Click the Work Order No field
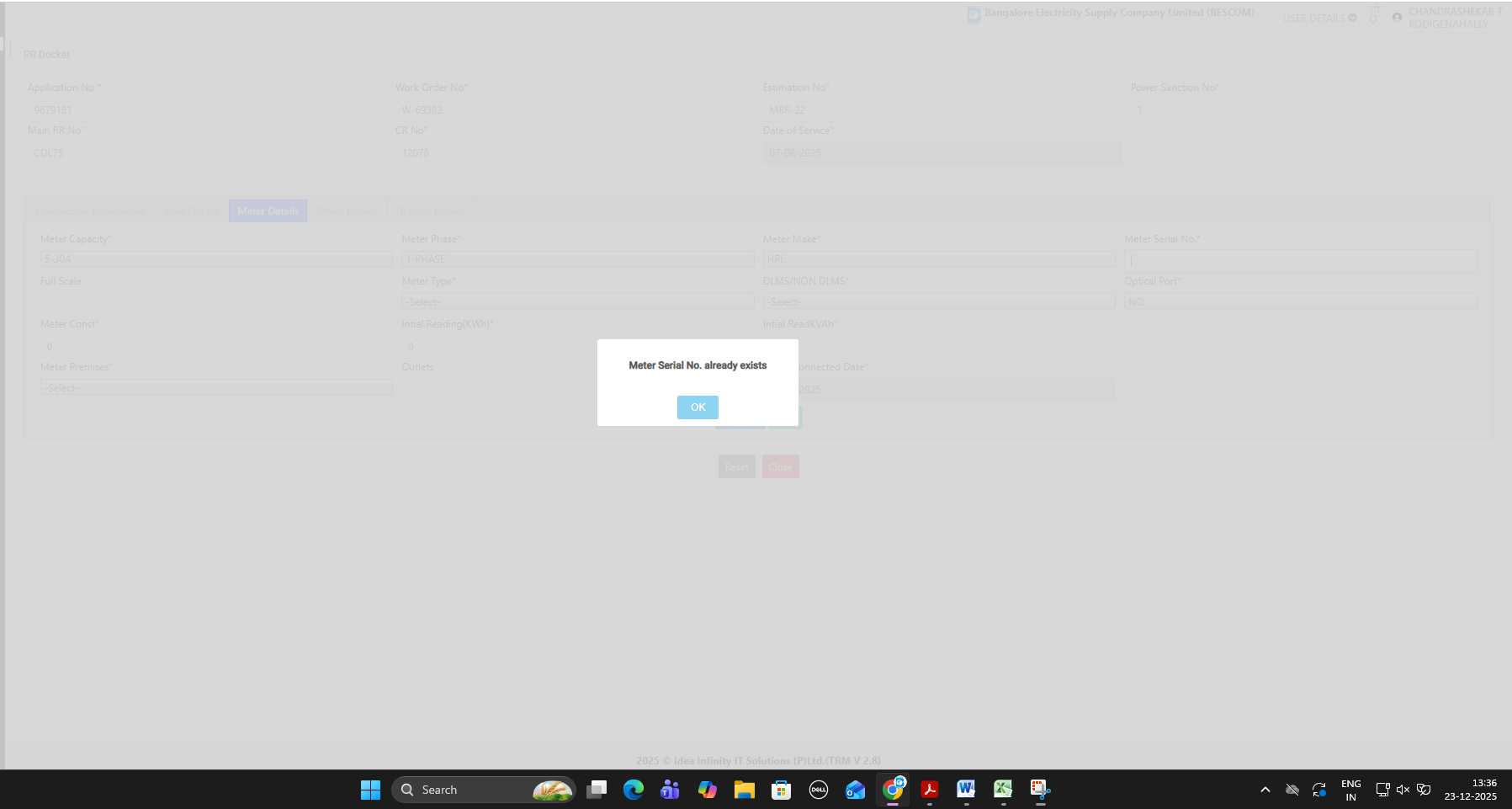 [x=575, y=110]
